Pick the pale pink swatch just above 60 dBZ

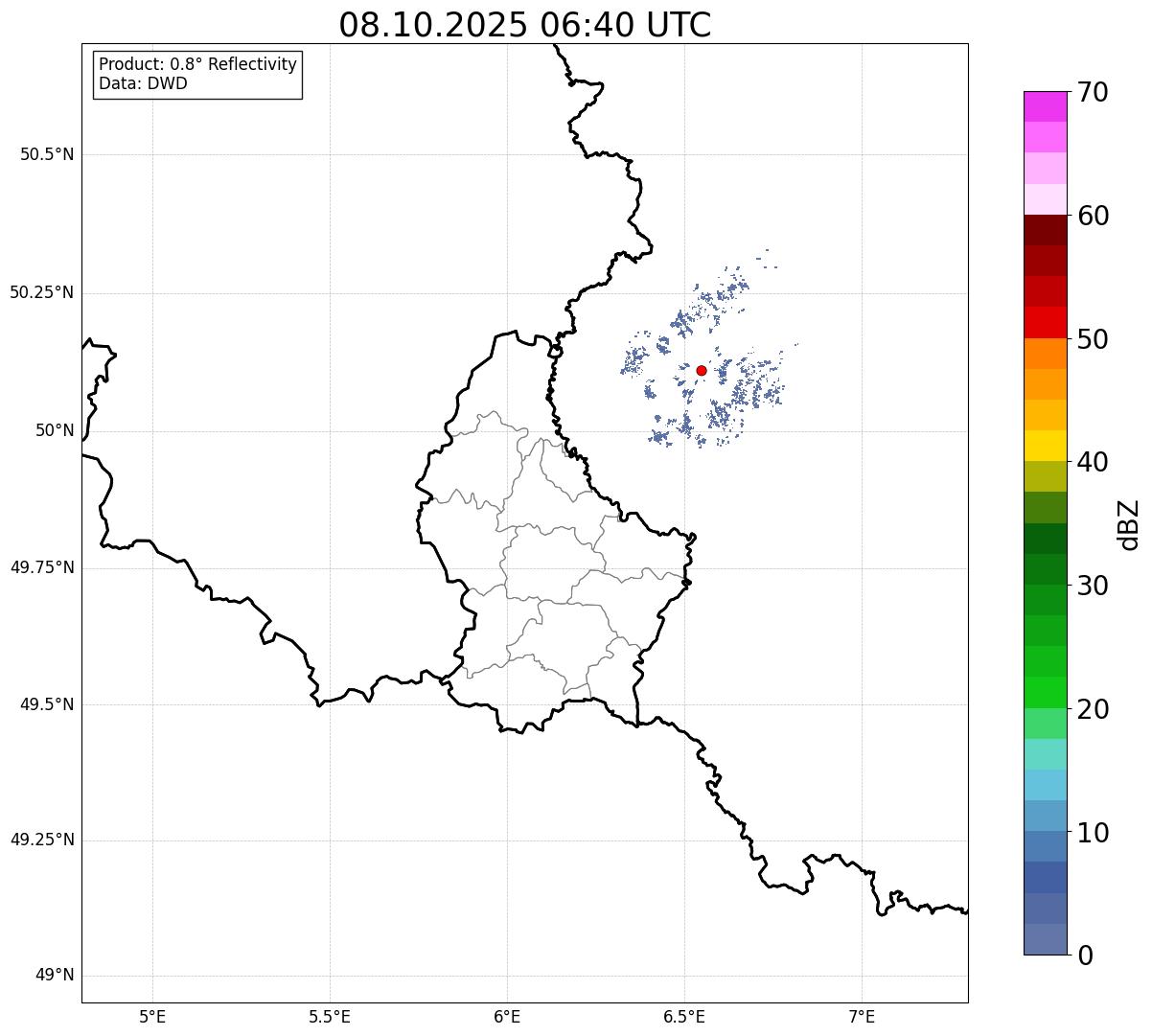coord(1046,199)
